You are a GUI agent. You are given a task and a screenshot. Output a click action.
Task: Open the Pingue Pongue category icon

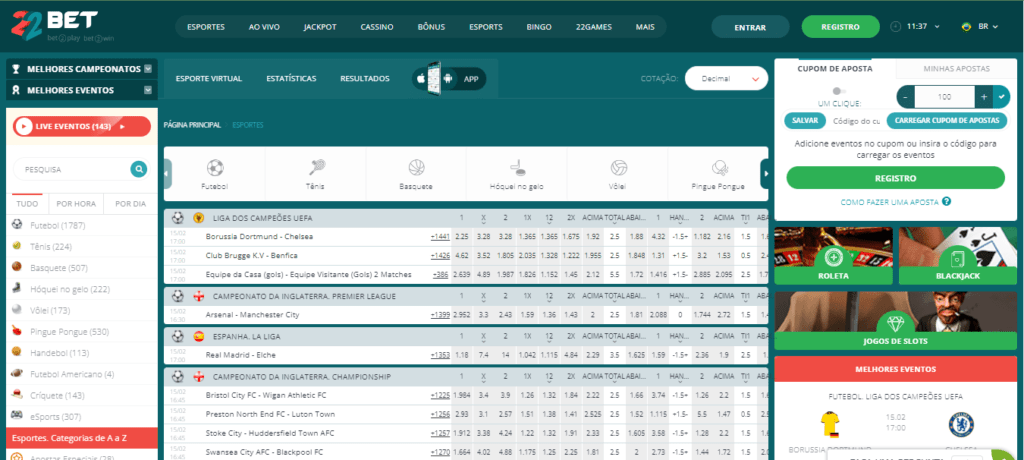(x=719, y=167)
